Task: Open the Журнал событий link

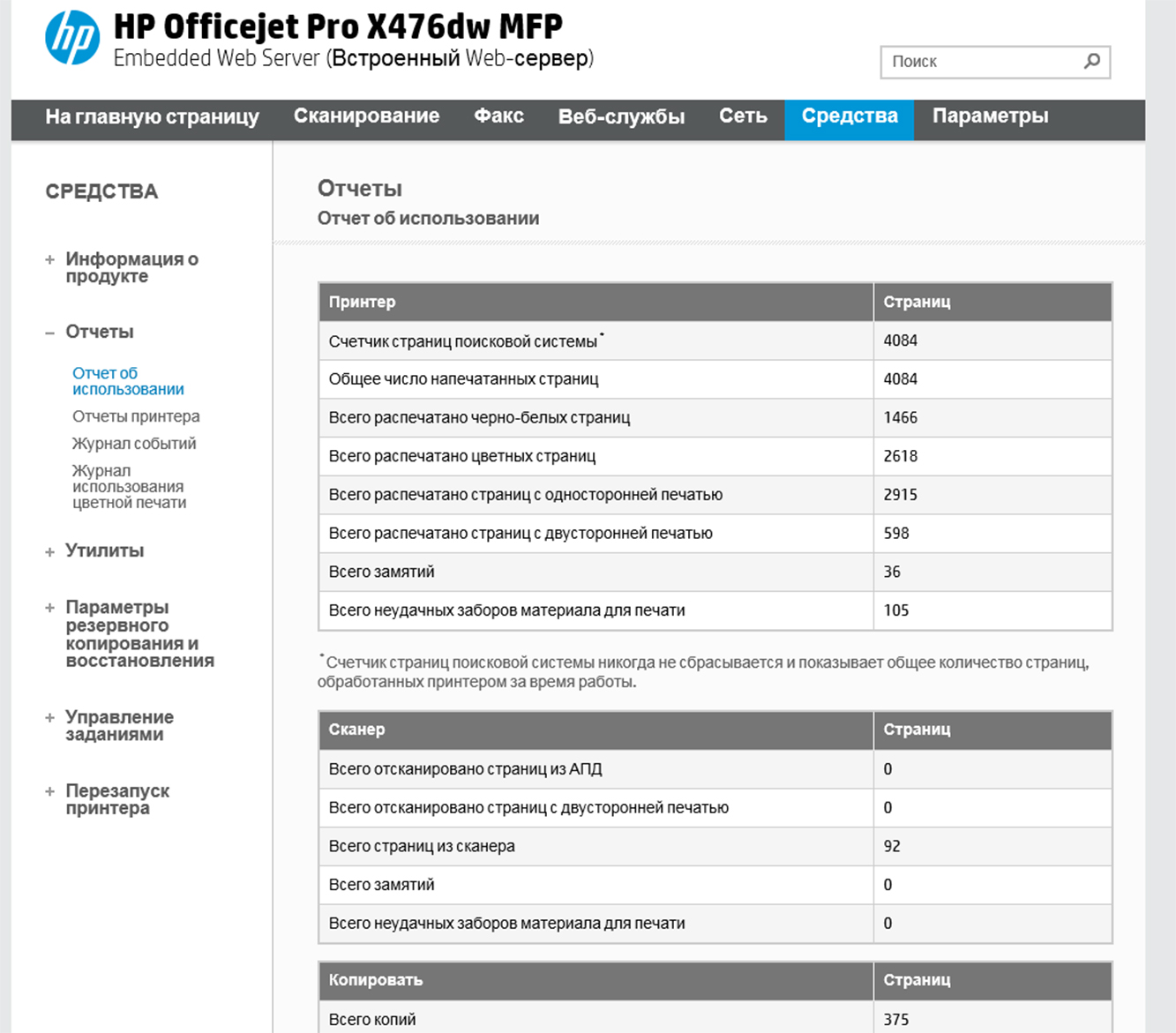Action: point(134,444)
